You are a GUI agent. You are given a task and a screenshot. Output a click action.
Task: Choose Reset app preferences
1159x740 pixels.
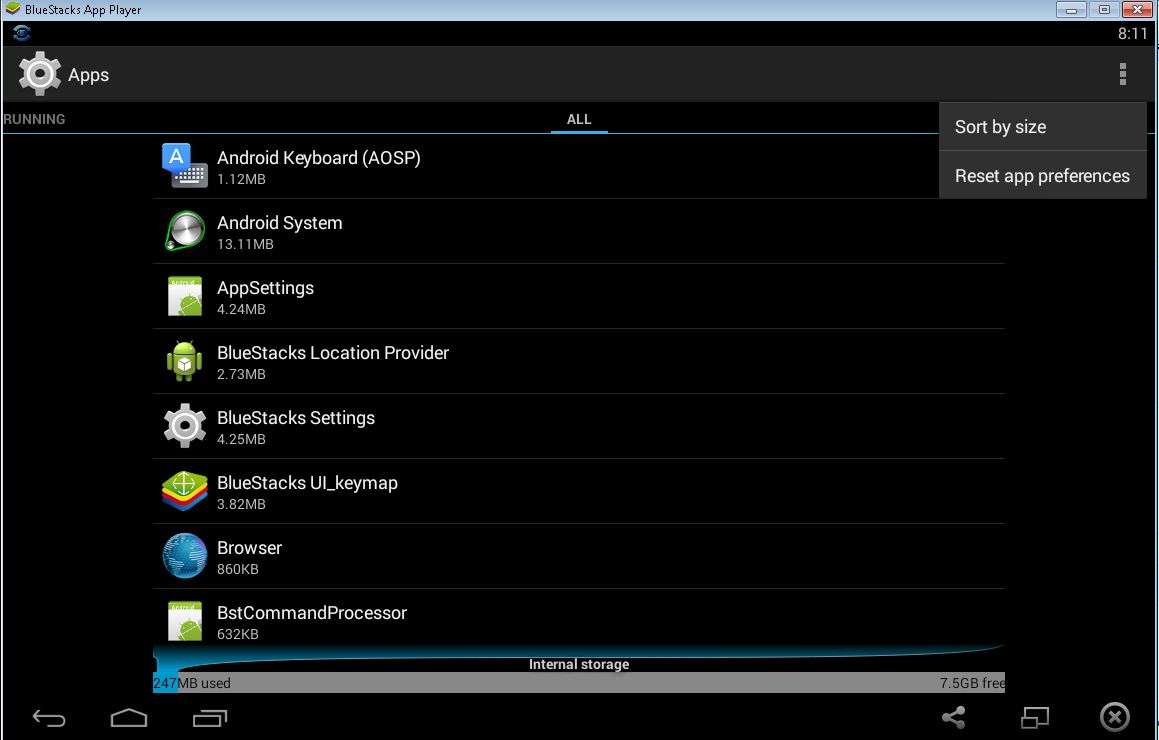pos(1042,176)
